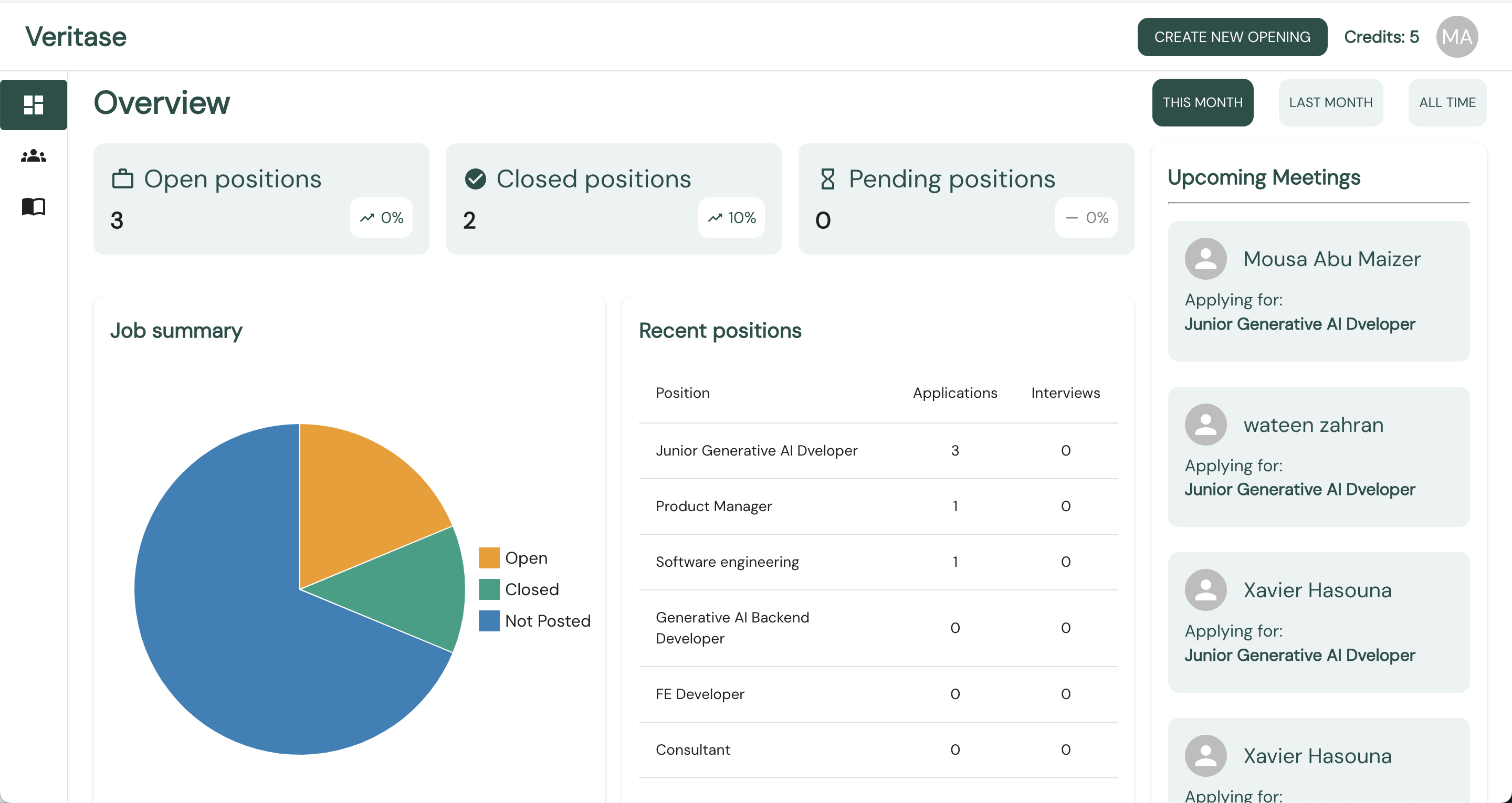The image size is (1512, 803).
Task: Click wateen zahran's avatar icon
Action: (x=1205, y=425)
